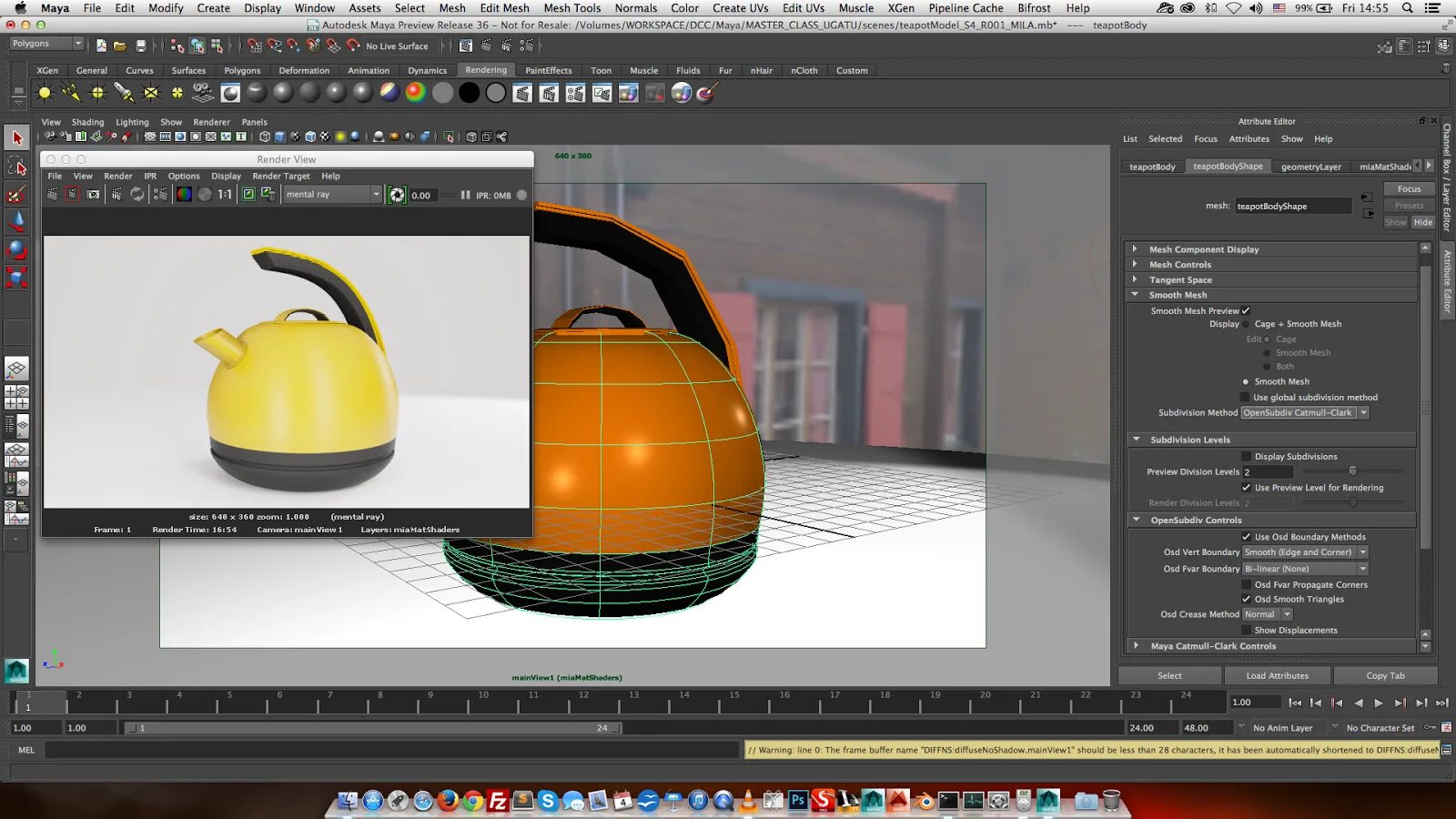Open the Firefox app from the Dock

tap(448, 801)
